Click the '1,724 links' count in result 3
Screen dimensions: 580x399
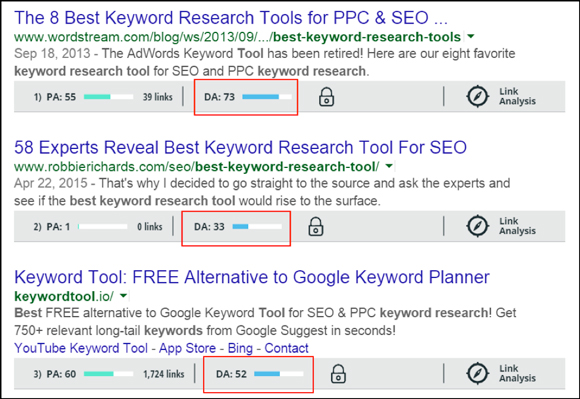pyautogui.click(x=163, y=374)
